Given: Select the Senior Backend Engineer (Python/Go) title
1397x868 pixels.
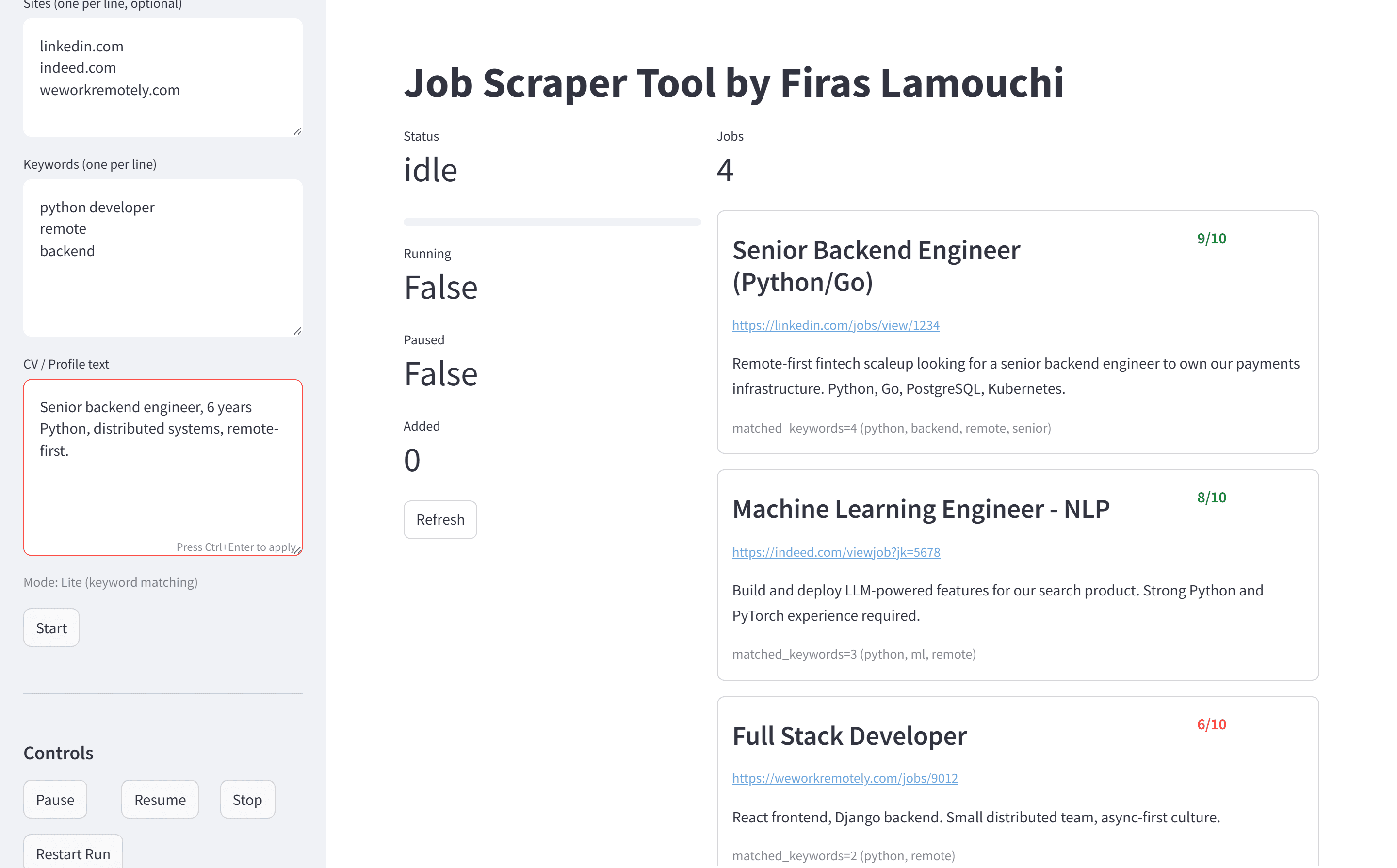Looking at the screenshot, I should pos(876,266).
